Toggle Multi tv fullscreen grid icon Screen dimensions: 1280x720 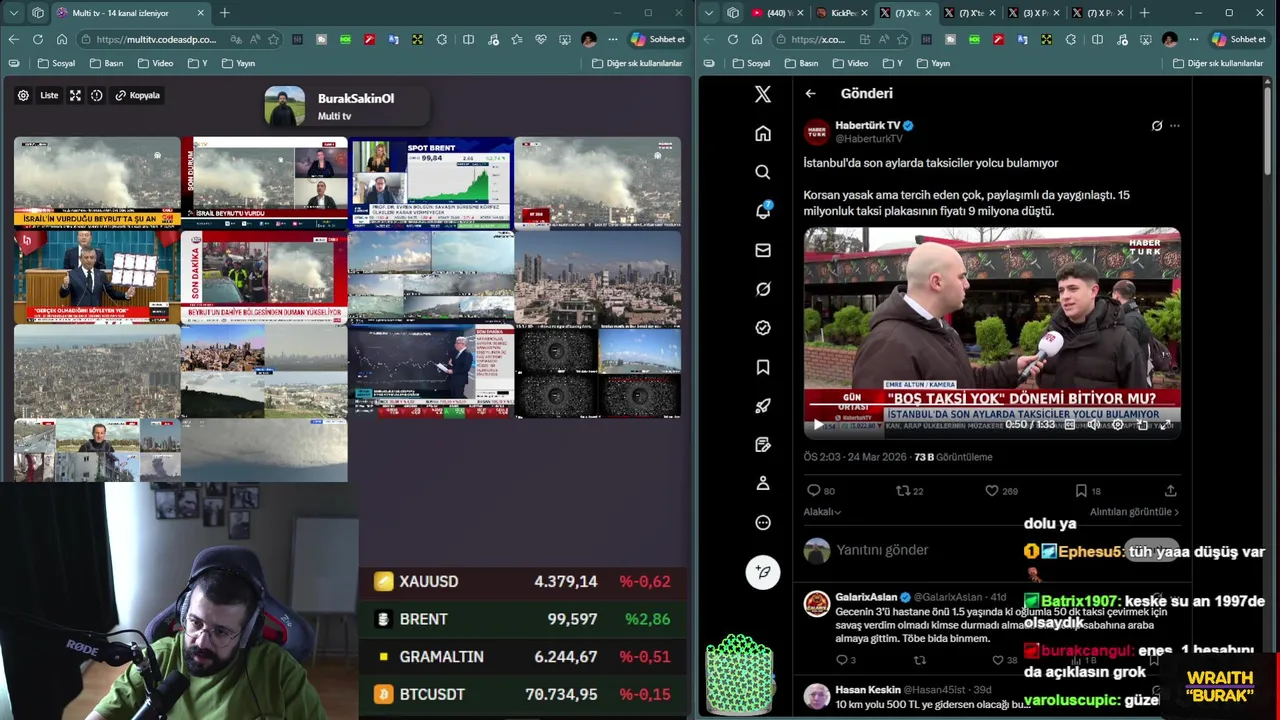(75, 95)
